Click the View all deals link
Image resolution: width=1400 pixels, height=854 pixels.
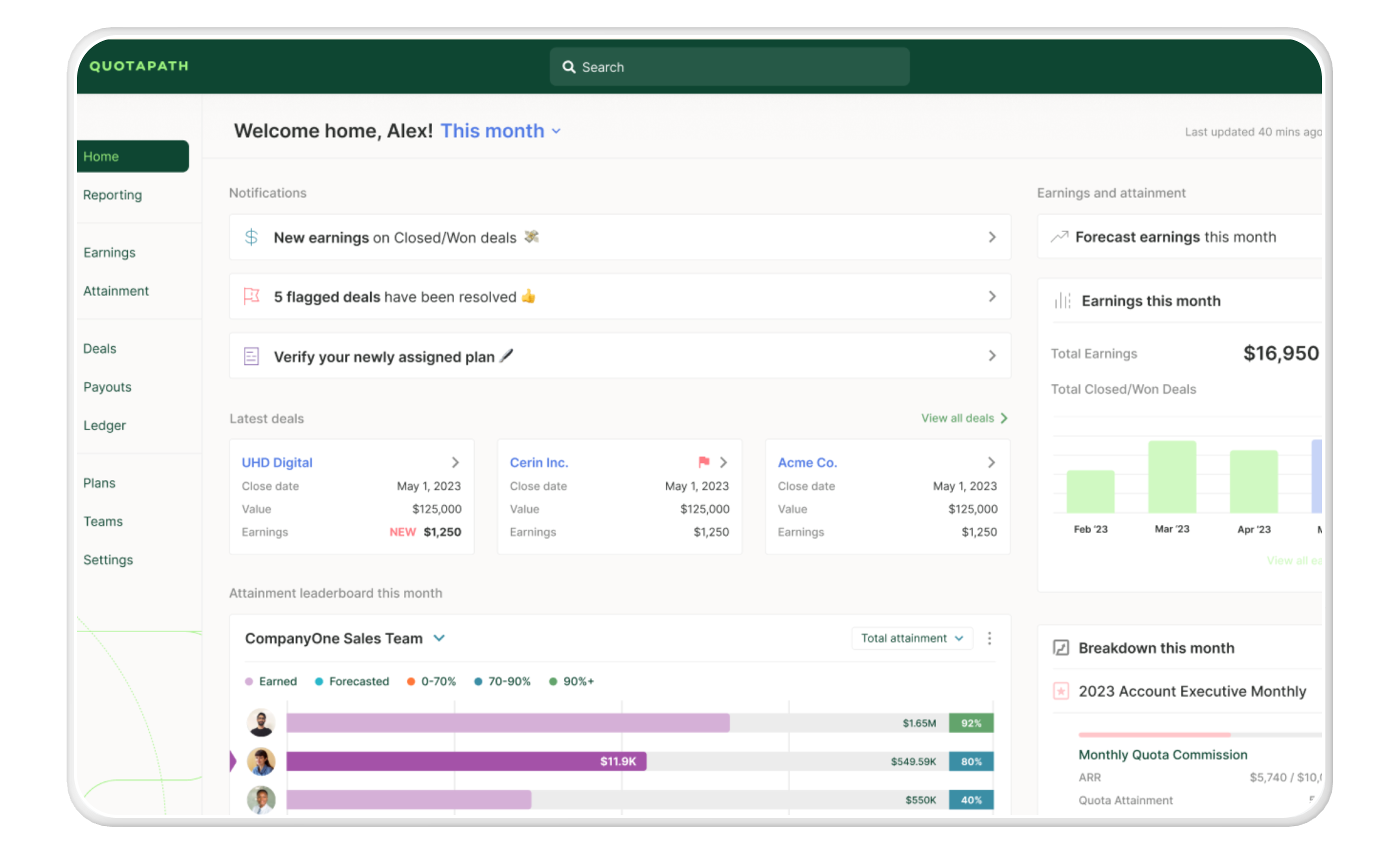[x=963, y=418]
